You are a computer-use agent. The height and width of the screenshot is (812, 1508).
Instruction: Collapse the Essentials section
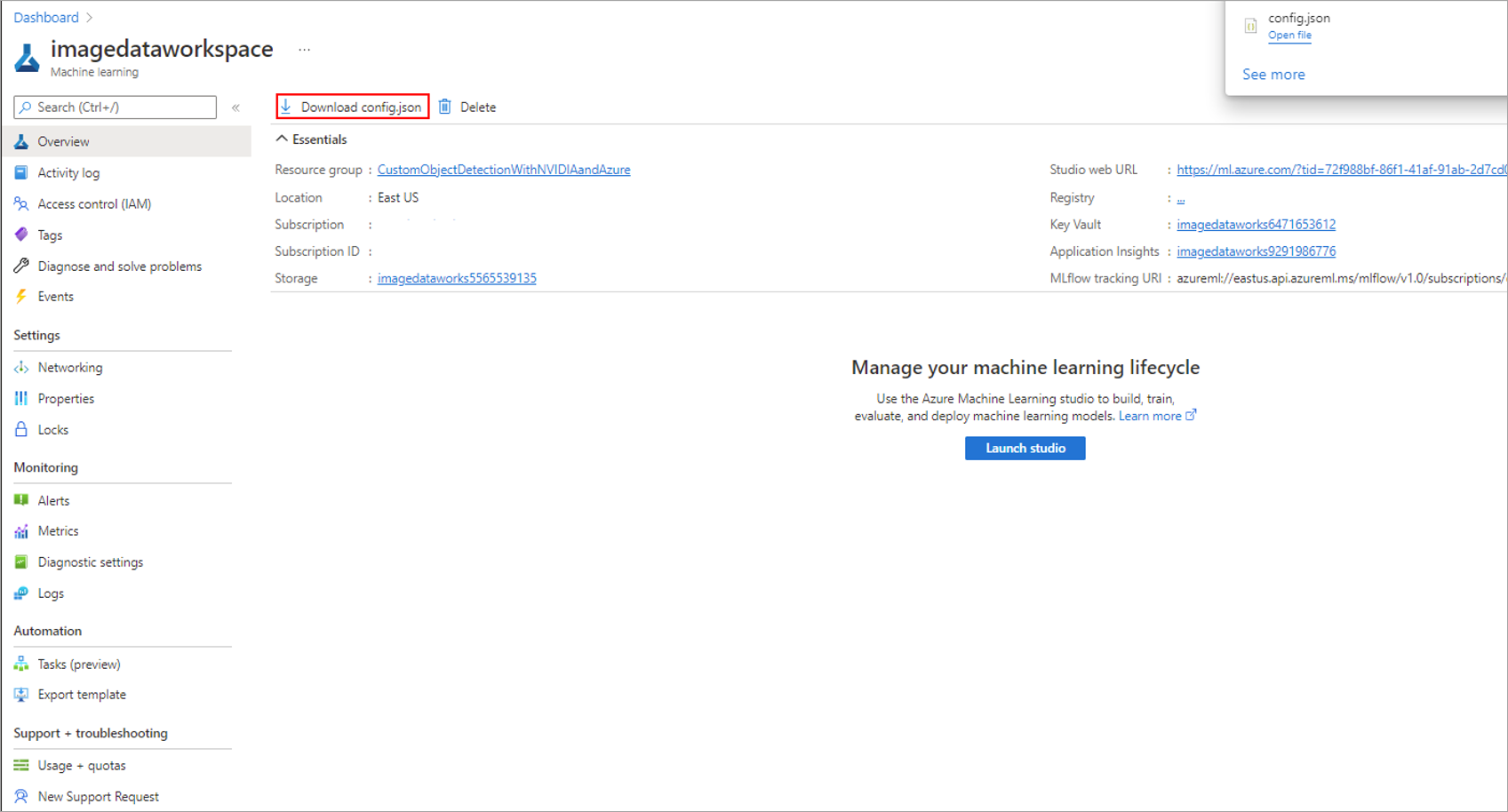(282, 139)
